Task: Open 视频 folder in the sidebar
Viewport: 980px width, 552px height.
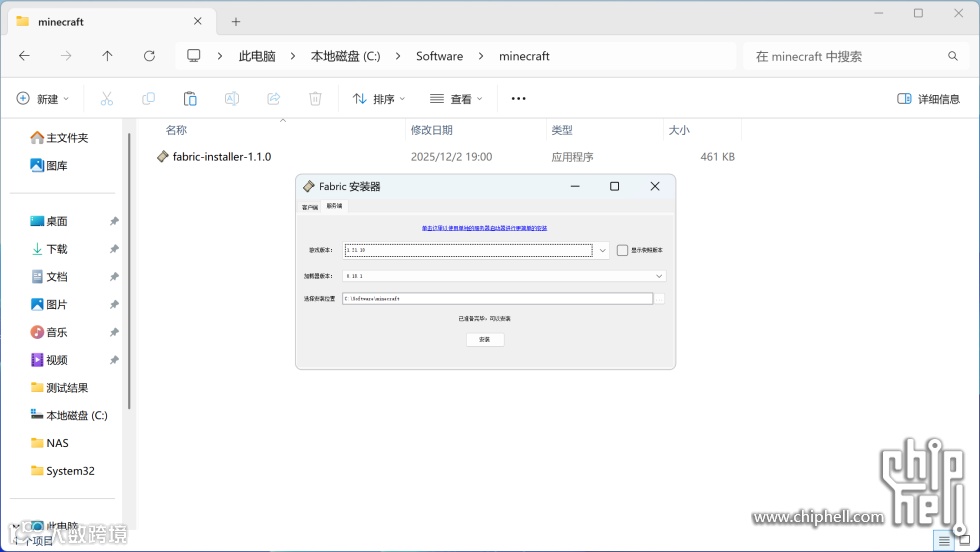Action: (49, 360)
